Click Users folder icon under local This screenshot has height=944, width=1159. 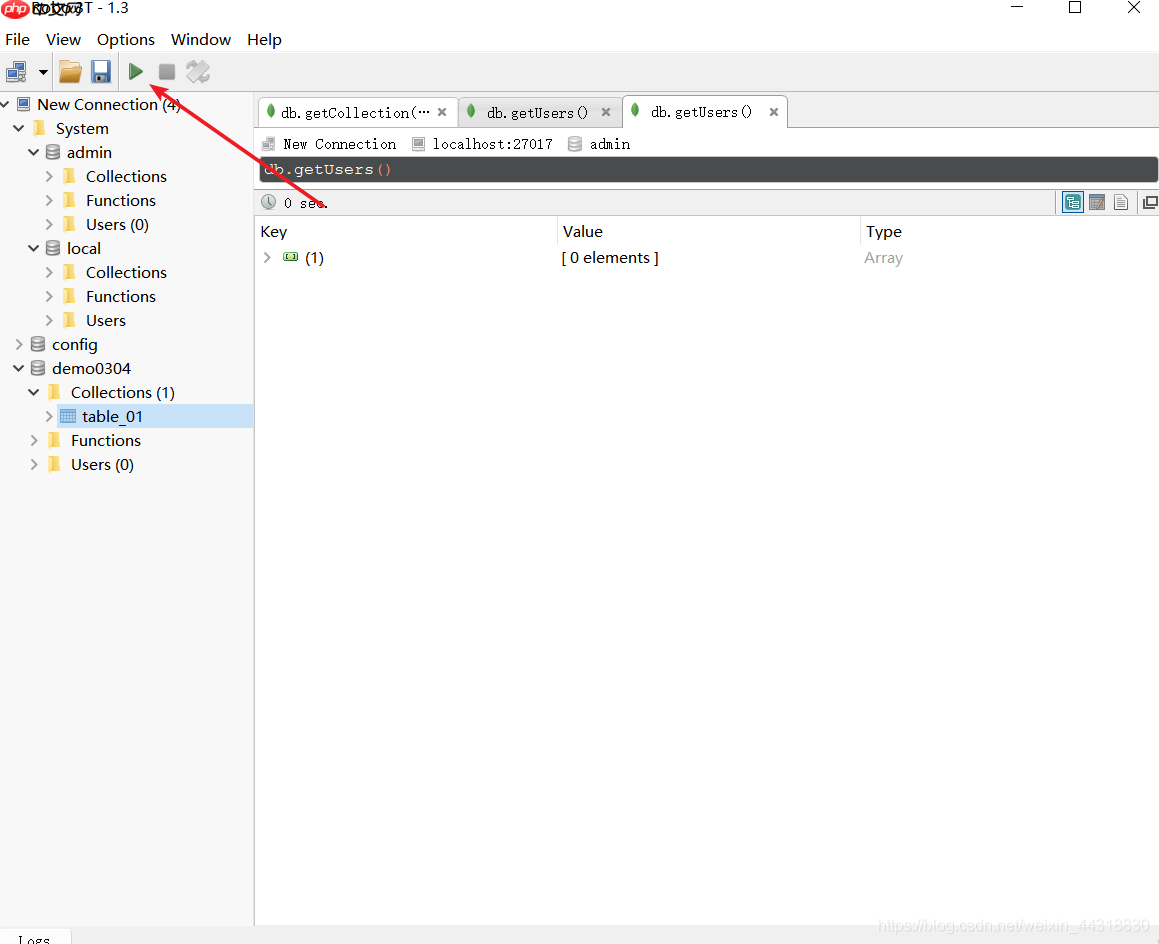[x=69, y=320]
